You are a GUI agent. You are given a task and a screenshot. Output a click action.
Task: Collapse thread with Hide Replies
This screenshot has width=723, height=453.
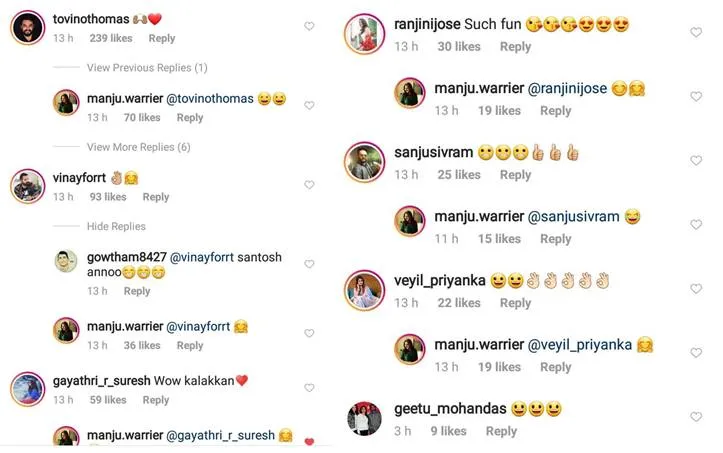tap(116, 226)
